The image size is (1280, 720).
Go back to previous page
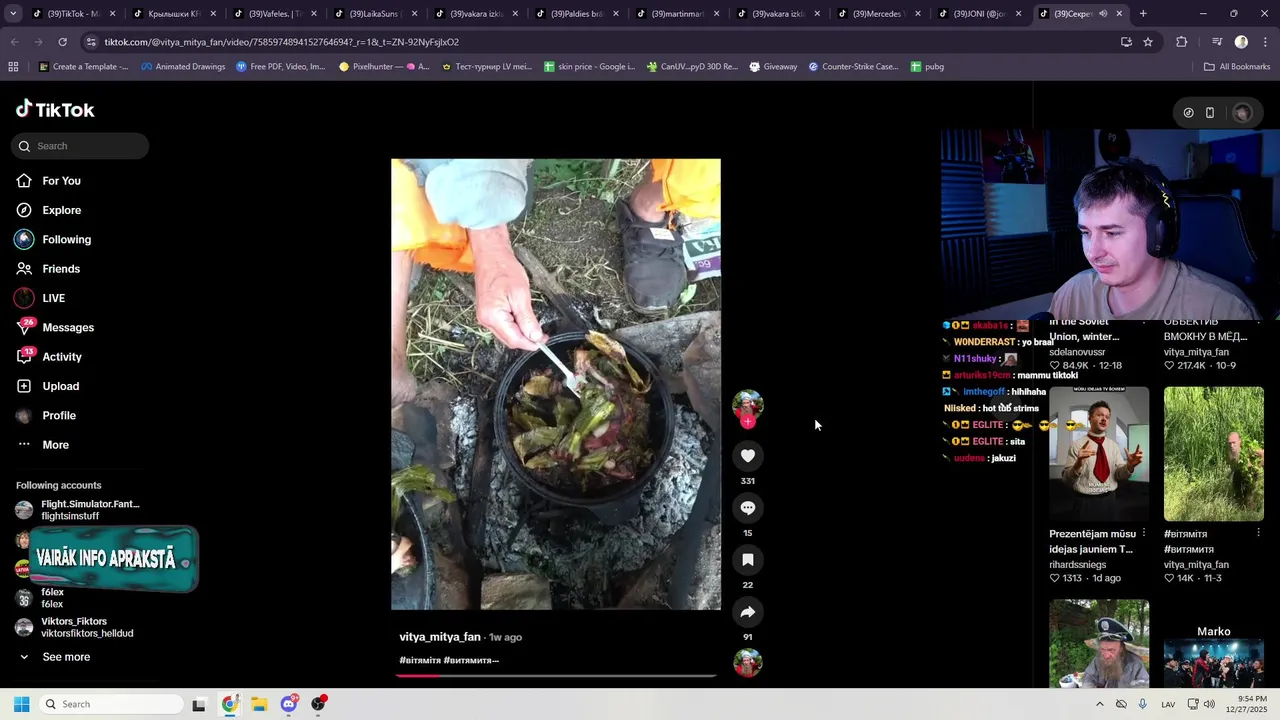[14, 42]
